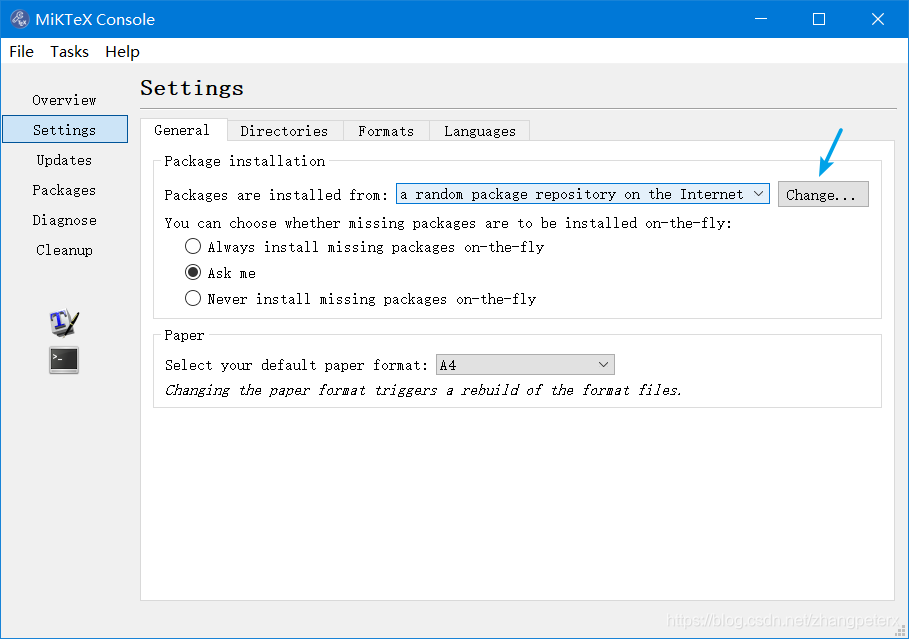Select Never install missing packages on-the-fly
909x639 pixels.
tap(360, 299)
